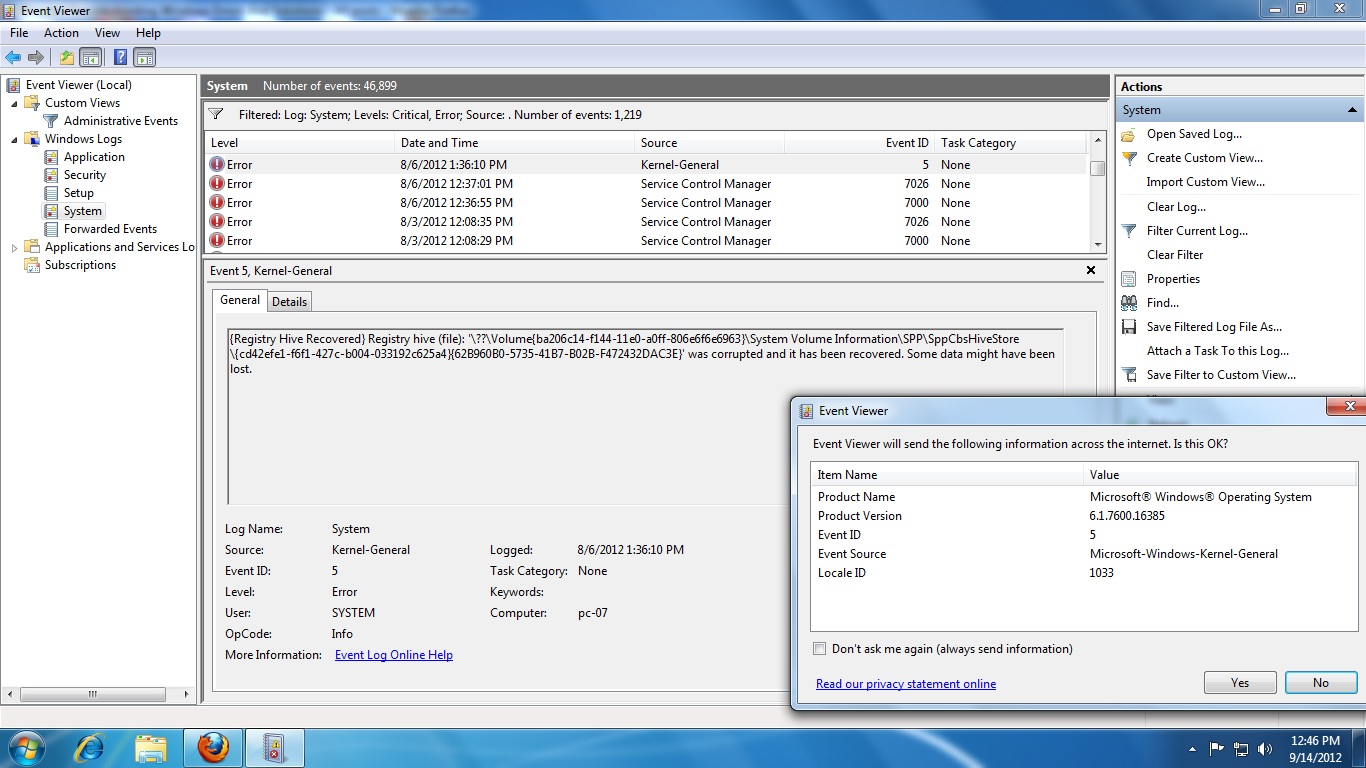Sort events by the Date and Time column header

514,143
